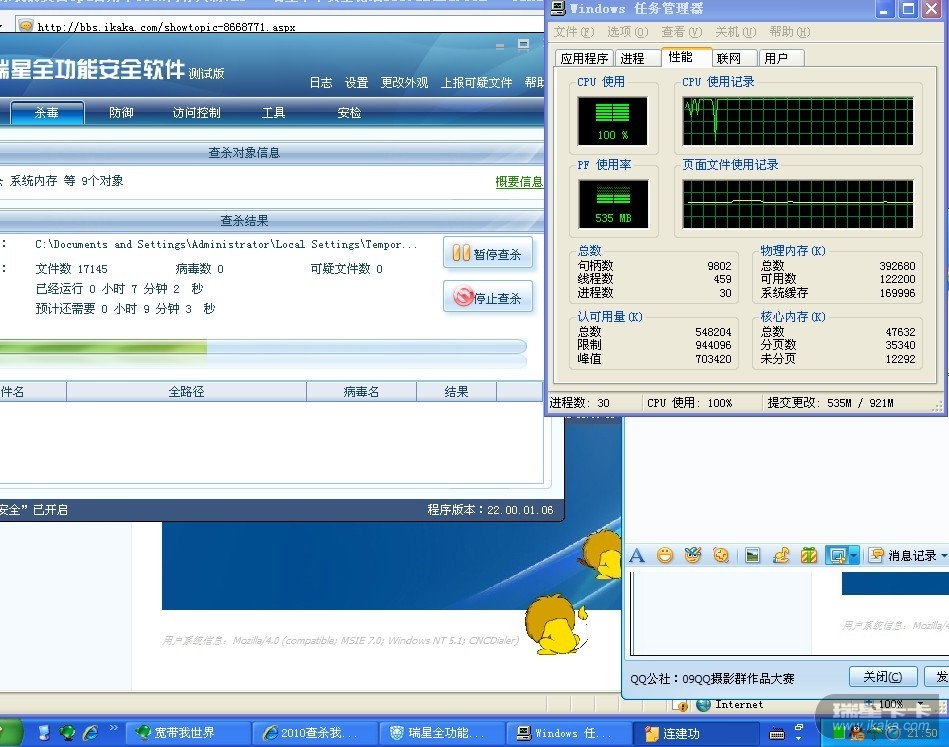The image size is (949, 747).
Task: Click the 关闭(C) button in QQ
Action: tap(883, 676)
